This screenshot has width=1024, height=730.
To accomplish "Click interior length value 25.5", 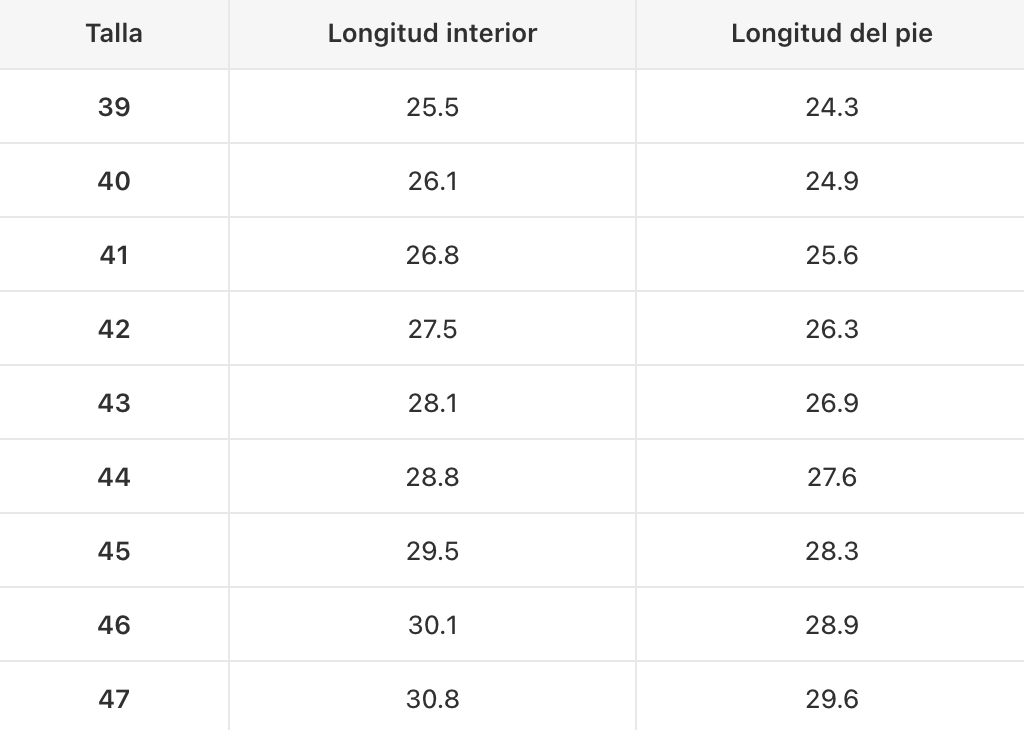I will coord(432,107).
